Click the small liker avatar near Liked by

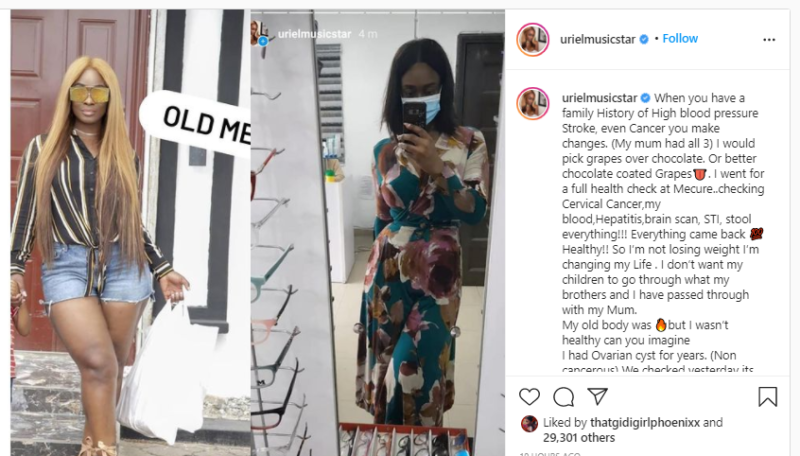point(529,423)
